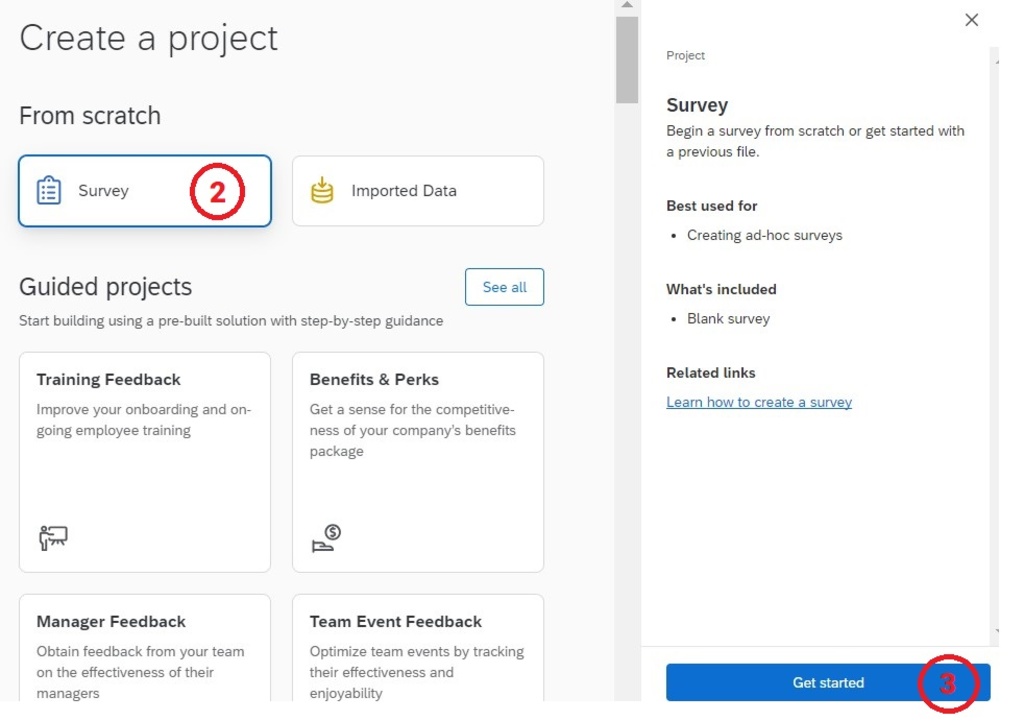
Task: Open the Training Feedback guided project
Action: (144, 460)
